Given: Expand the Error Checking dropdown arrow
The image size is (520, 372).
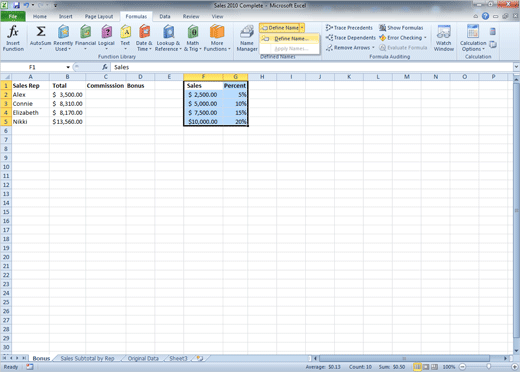Looking at the screenshot, I should point(425,38).
